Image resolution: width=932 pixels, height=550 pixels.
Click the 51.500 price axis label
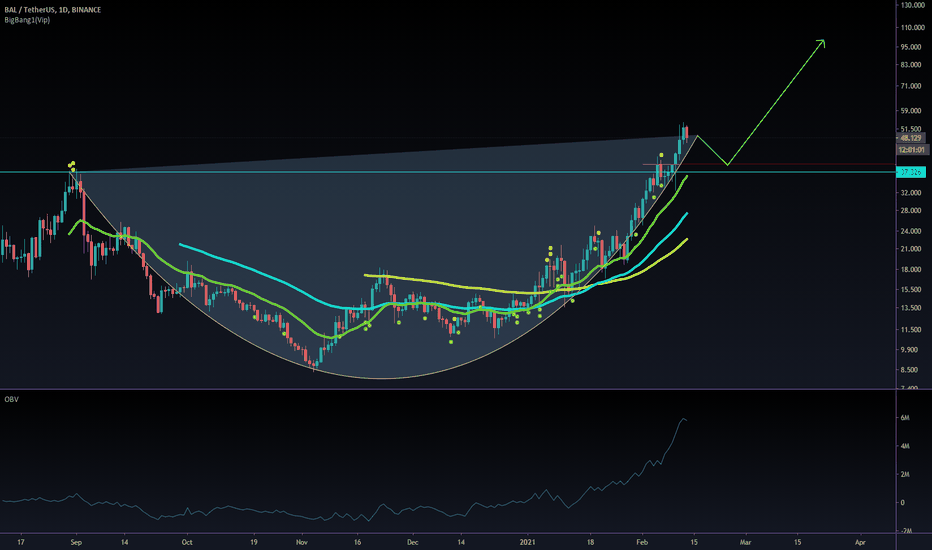pyautogui.click(x=911, y=129)
